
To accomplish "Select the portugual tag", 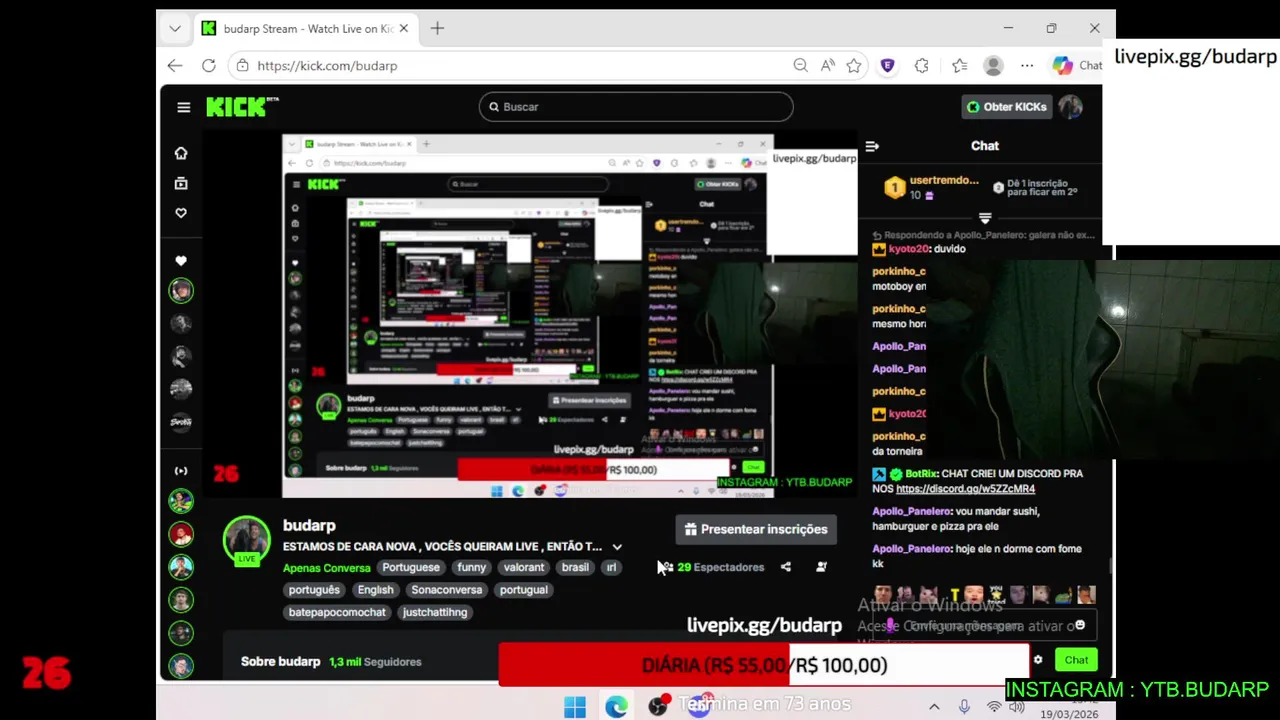I will click(524, 590).
